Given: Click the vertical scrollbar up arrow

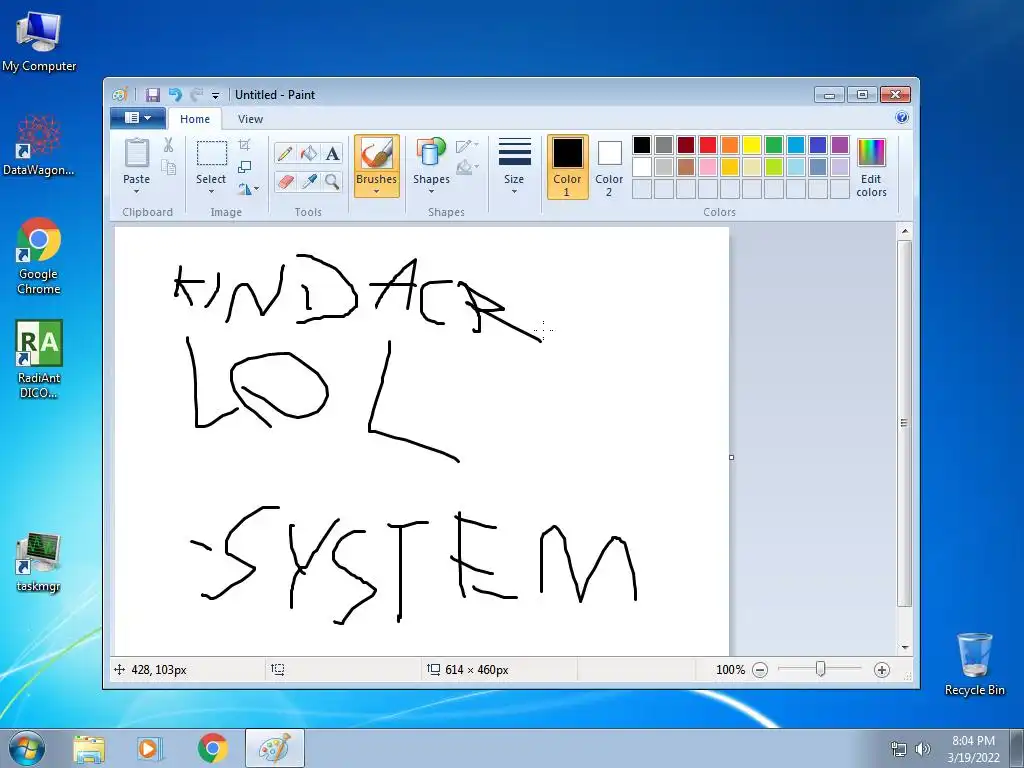Looking at the screenshot, I should tap(905, 231).
